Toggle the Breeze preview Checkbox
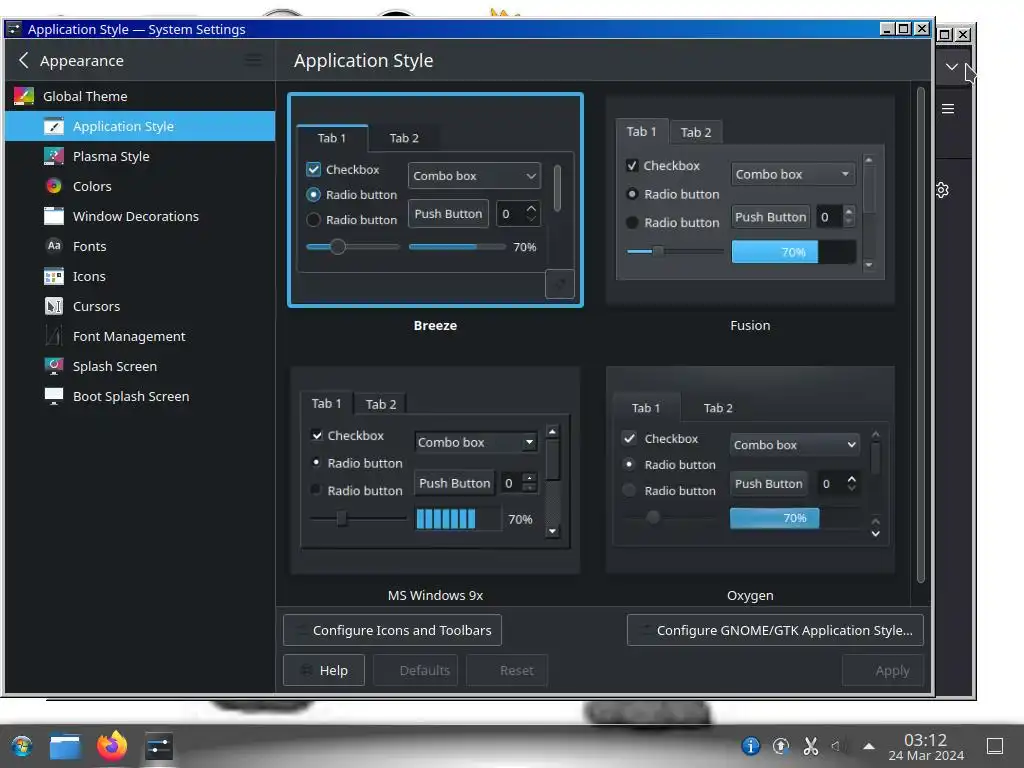The height and width of the screenshot is (768, 1024). [x=313, y=170]
